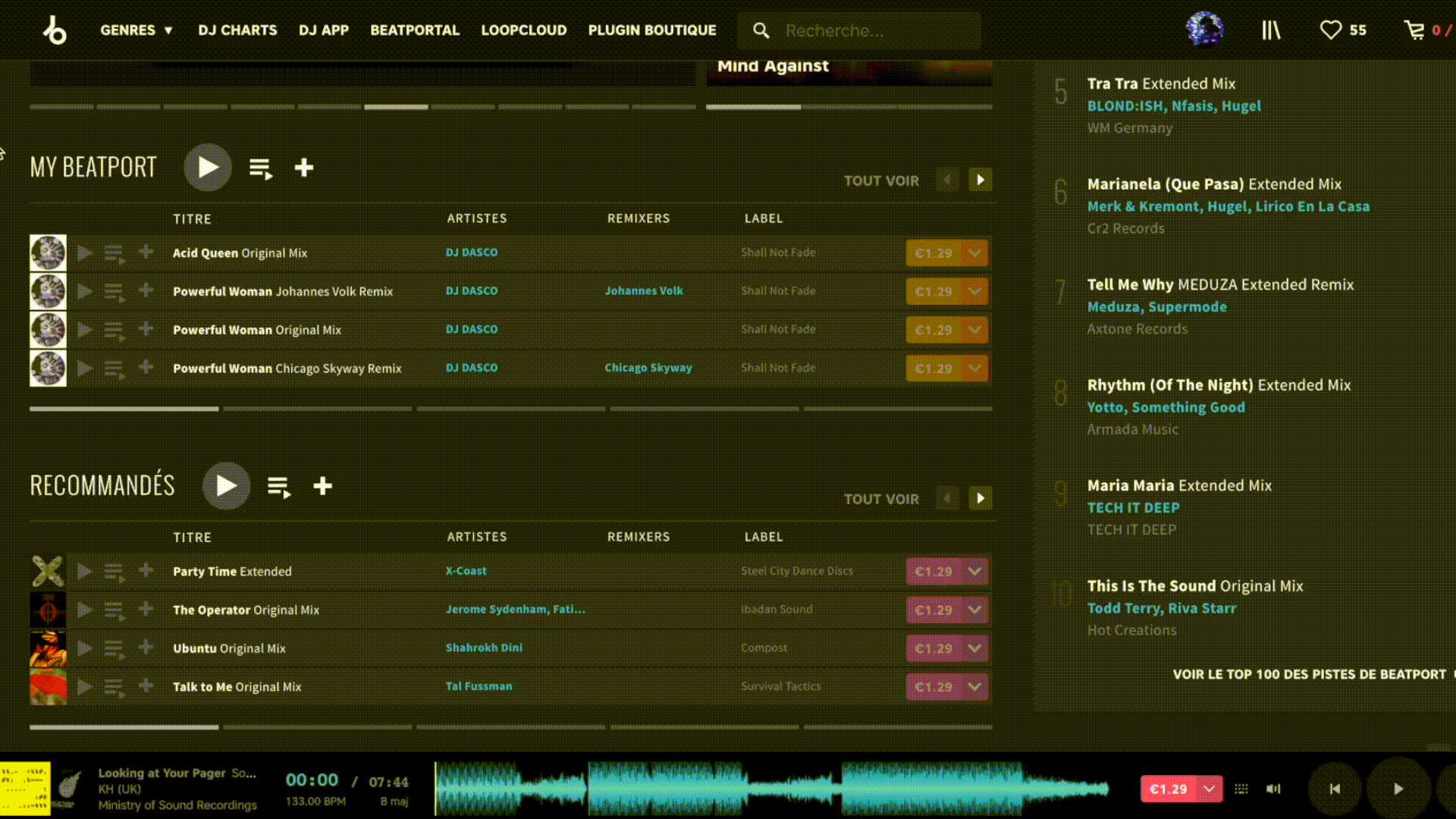Go to next My Beatport page

(x=980, y=180)
